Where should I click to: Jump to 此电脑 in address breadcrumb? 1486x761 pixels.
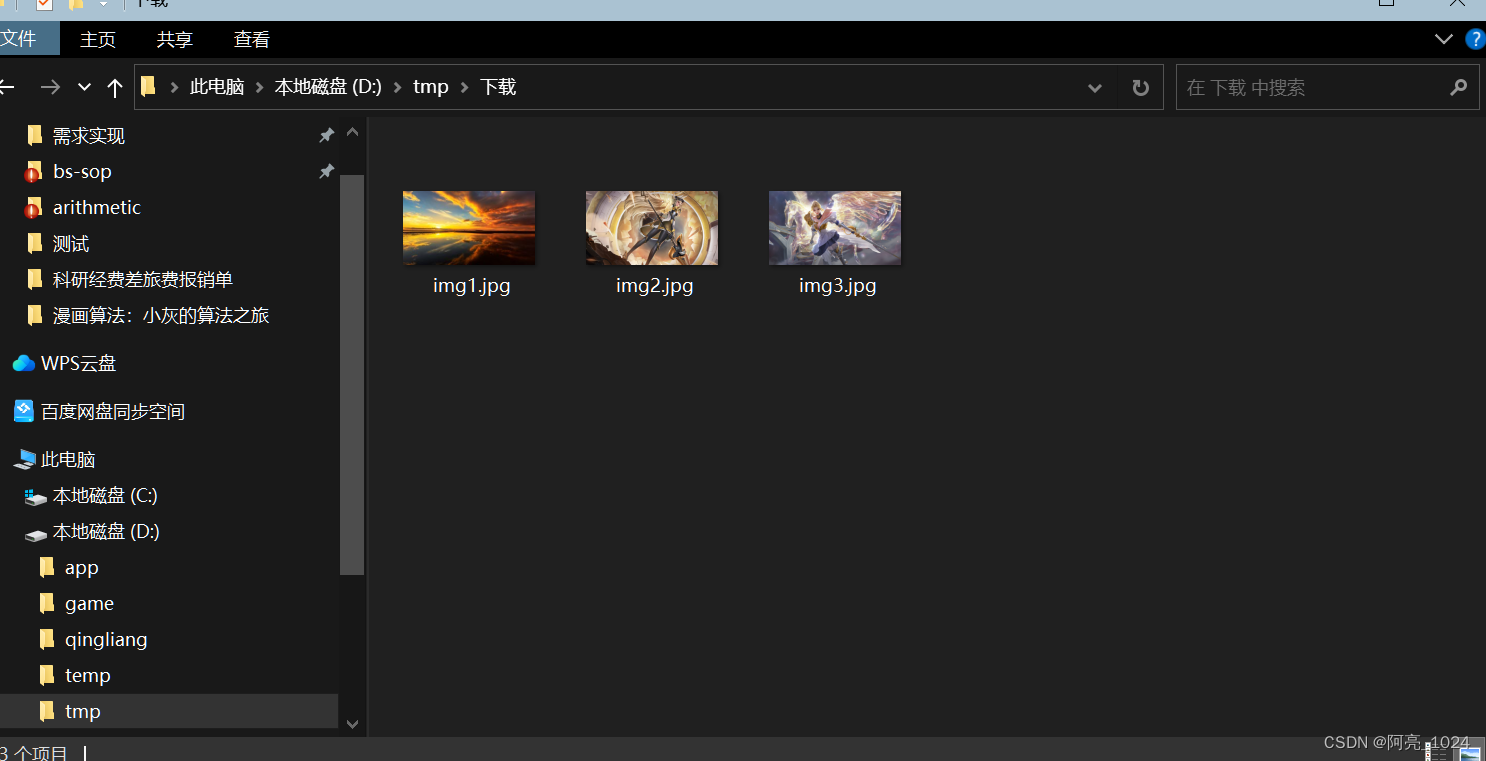(x=217, y=87)
